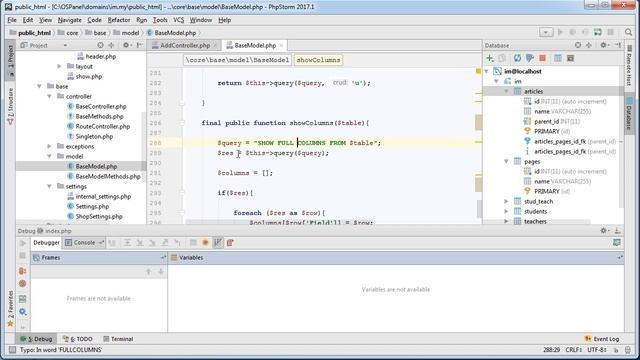
Task: Click CRLF line separator in status bar
Action: point(573,350)
